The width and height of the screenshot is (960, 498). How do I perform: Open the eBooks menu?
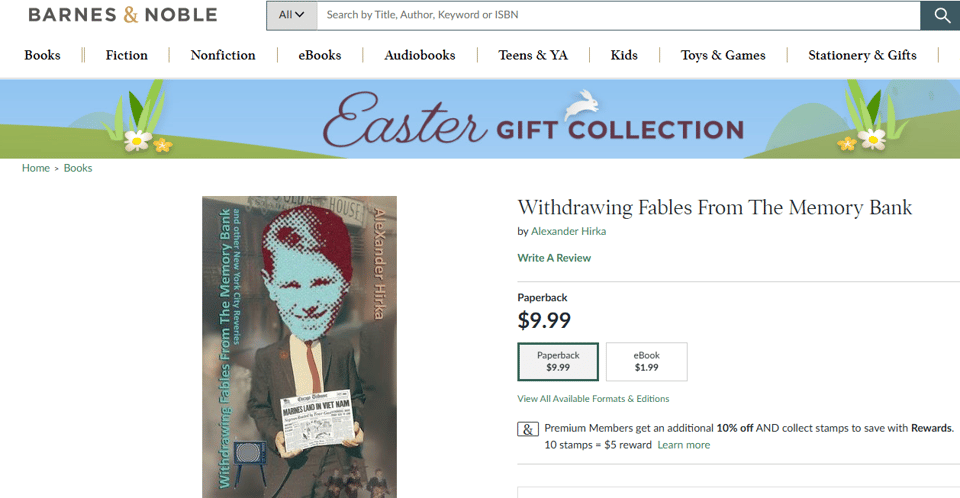320,55
